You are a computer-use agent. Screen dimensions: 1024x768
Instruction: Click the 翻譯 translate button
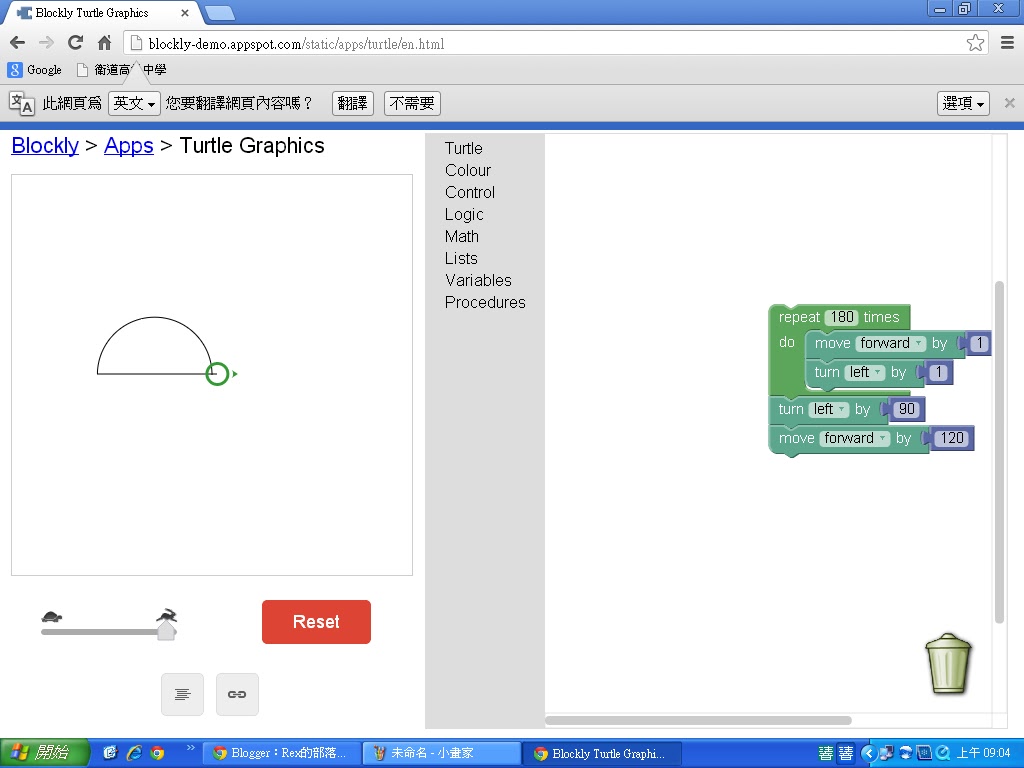click(x=353, y=103)
